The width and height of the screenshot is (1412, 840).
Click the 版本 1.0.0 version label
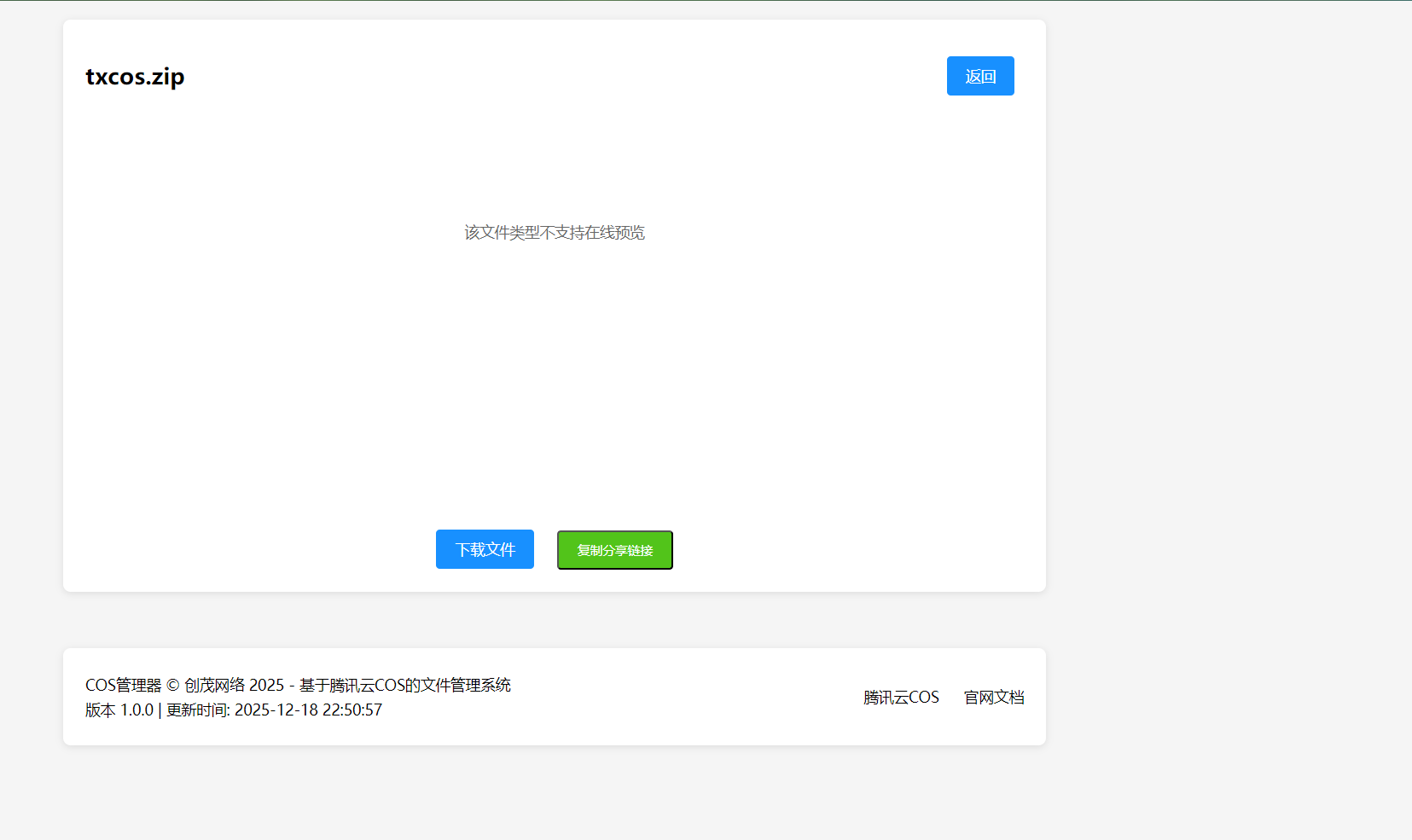click(x=119, y=710)
